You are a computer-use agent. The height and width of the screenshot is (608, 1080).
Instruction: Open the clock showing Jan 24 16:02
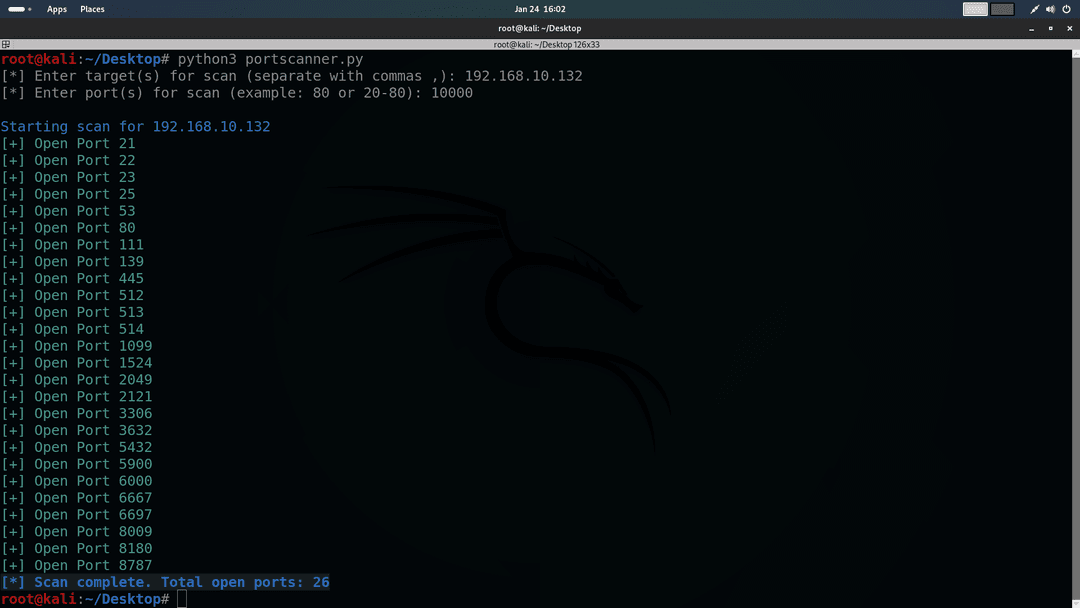[540, 9]
